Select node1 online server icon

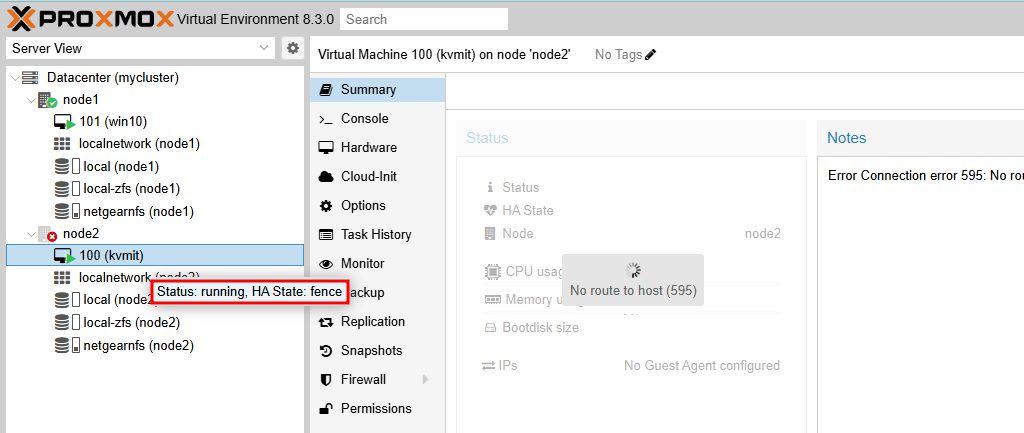point(47,101)
